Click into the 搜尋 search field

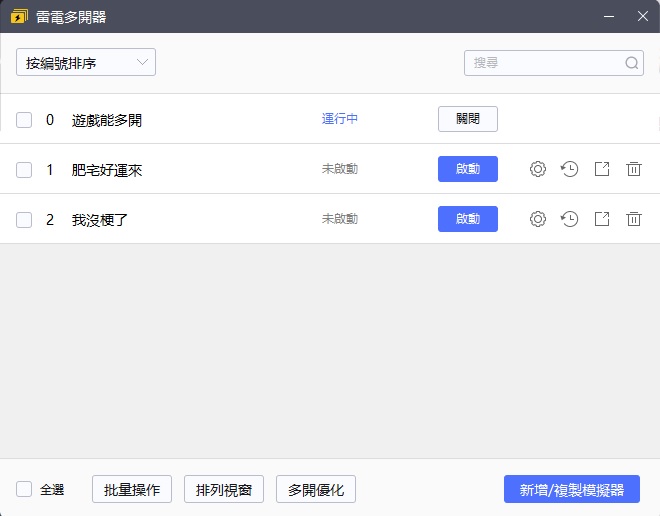click(545, 63)
